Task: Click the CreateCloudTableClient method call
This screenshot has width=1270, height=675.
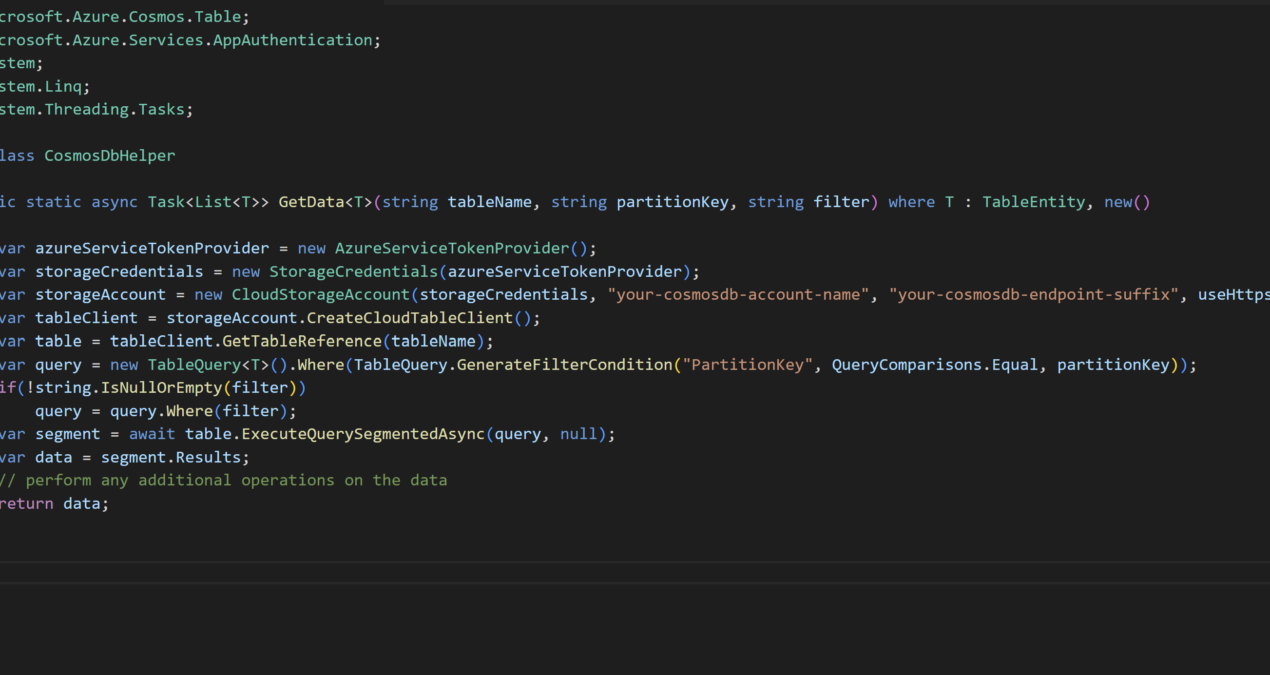Action: point(423,318)
